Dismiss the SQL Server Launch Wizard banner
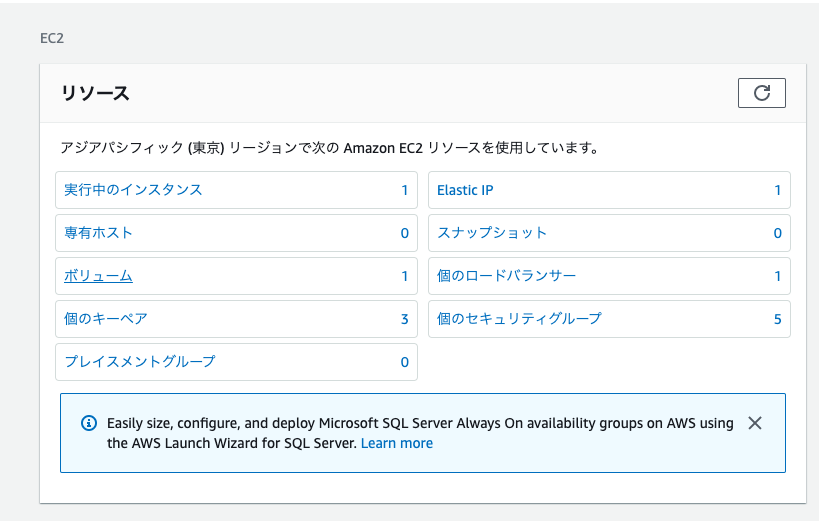 click(x=755, y=423)
